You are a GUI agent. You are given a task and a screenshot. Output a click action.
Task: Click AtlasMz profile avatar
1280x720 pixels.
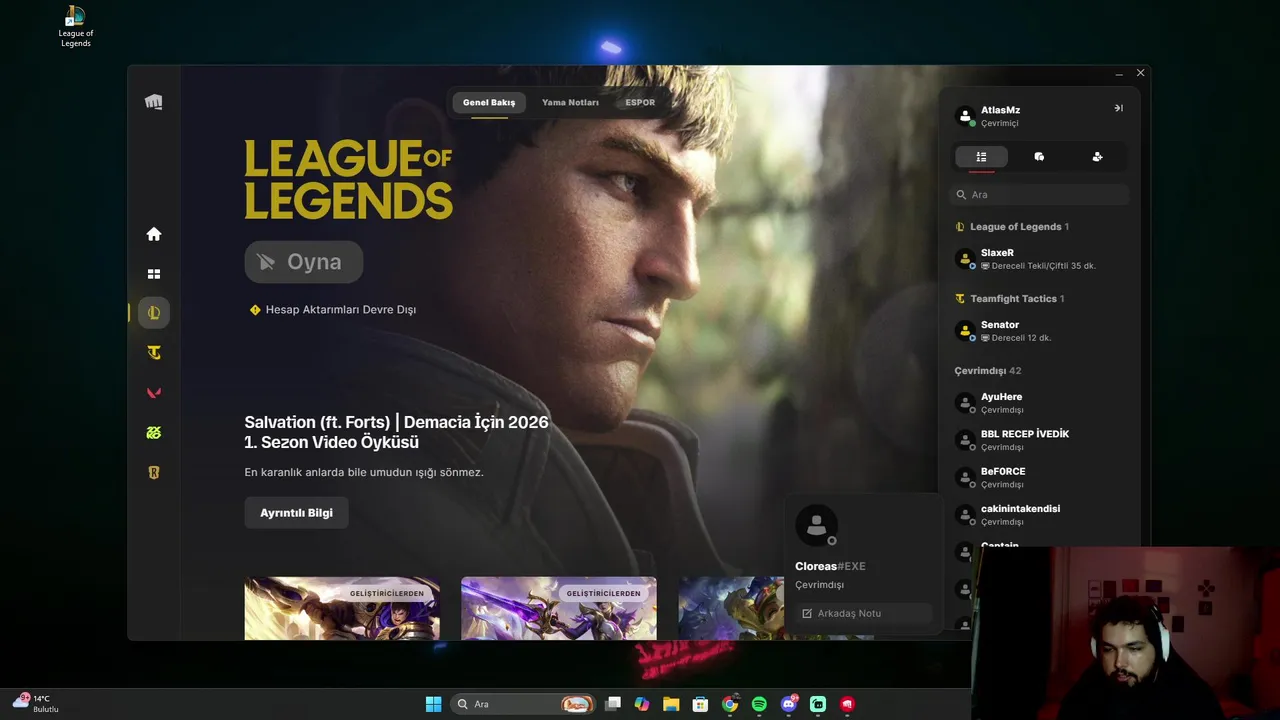pyautogui.click(x=965, y=116)
